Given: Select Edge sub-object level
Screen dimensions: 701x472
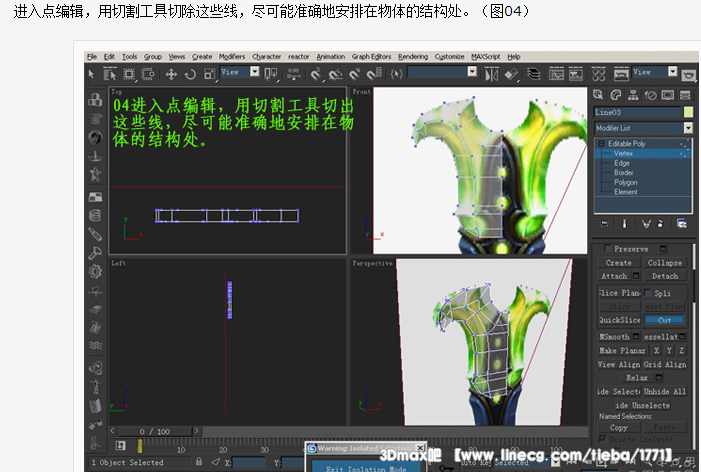Looking at the screenshot, I should click(621, 163).
